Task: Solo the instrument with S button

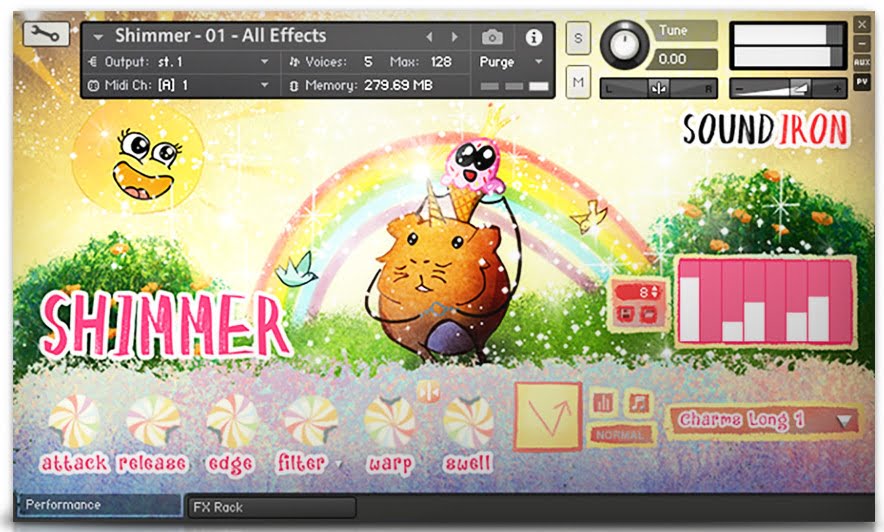Action: click(579, 38)
